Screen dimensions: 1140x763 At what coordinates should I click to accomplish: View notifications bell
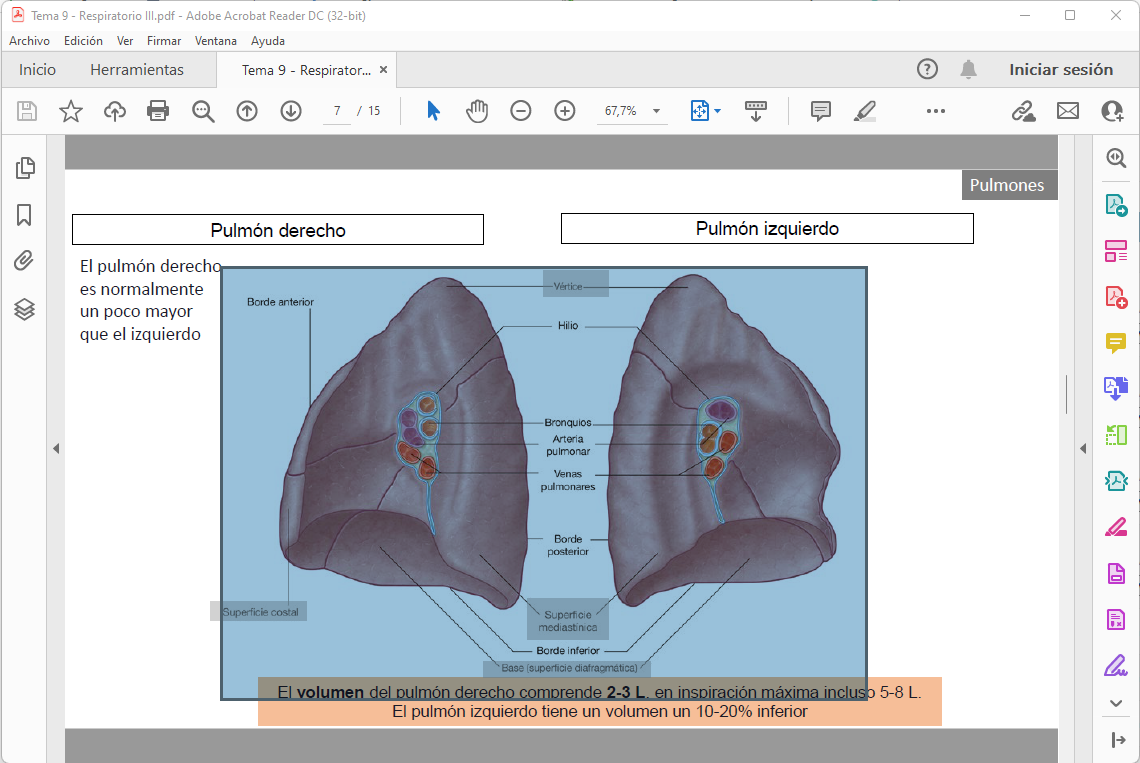(x=968, y=69)
